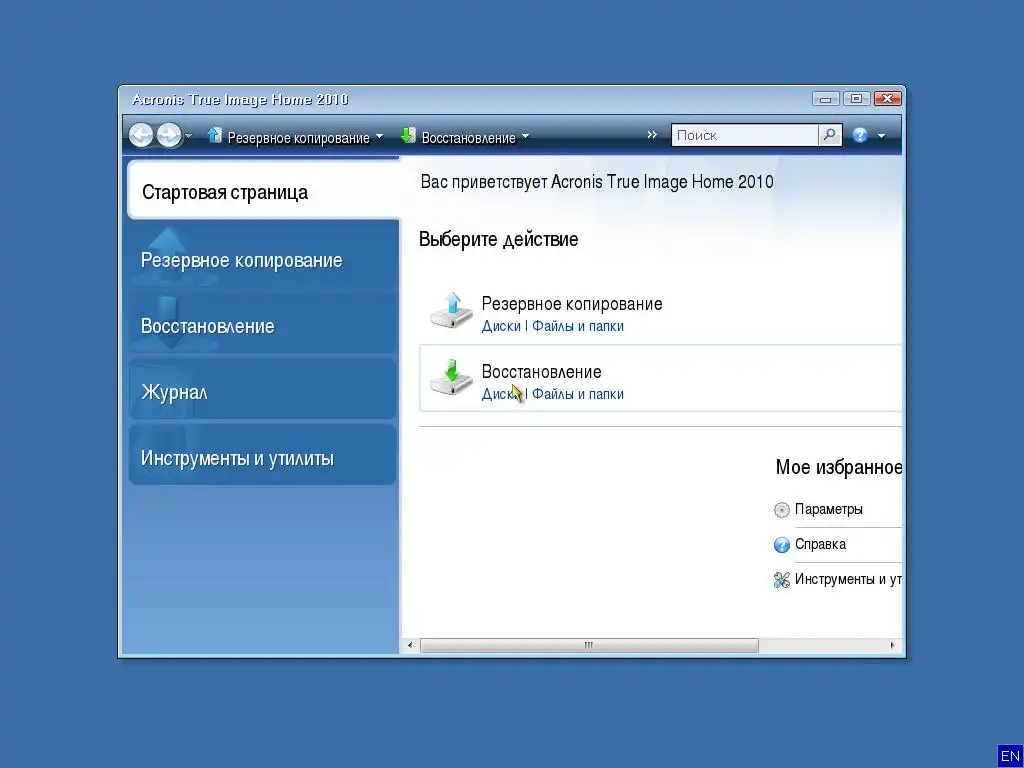The image size is (1024, 768).
Task: Click Восстановление action heading
Action: pos(541,372)
